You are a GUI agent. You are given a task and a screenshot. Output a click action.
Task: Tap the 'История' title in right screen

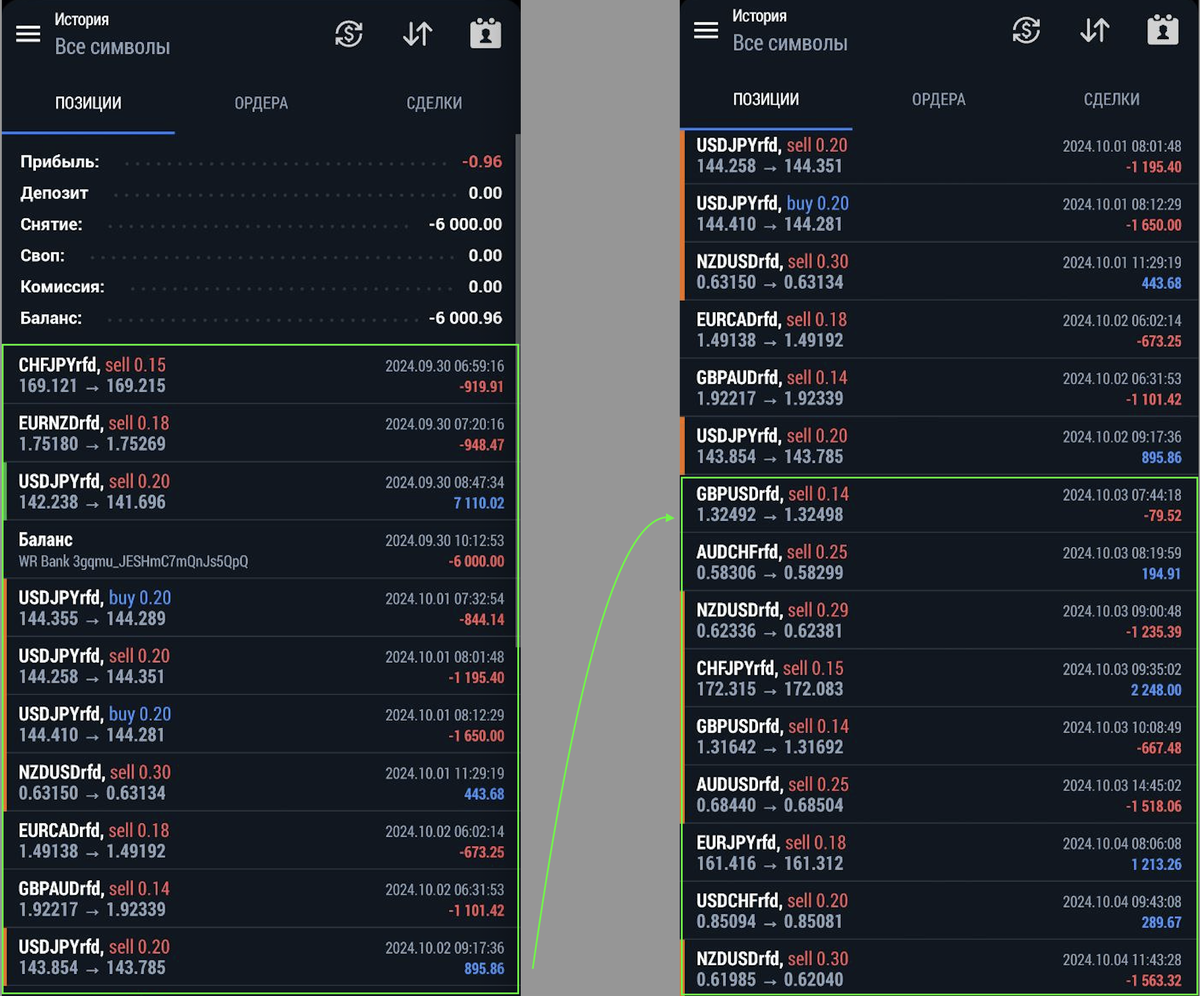click(760, 16)
